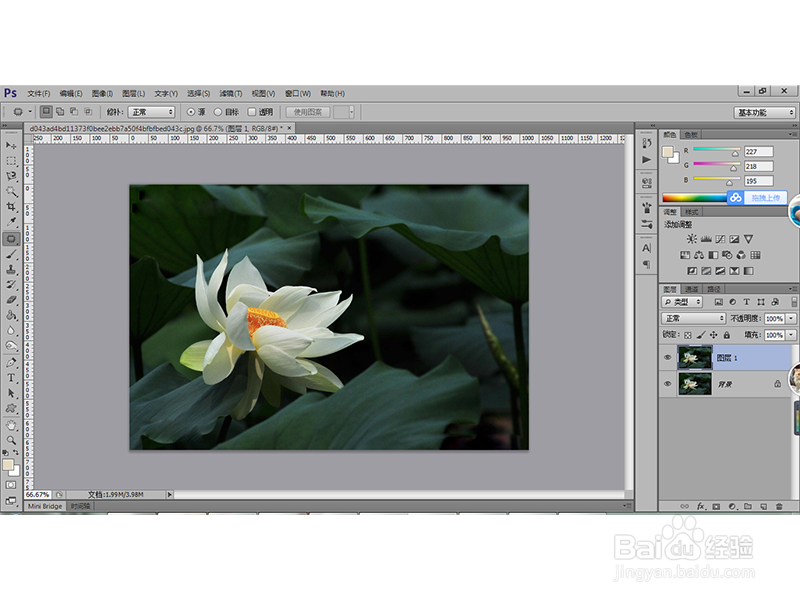This screenshot has height=600, width=800.
Task: Select the Blur tool
Action: [x=11, y=331]
